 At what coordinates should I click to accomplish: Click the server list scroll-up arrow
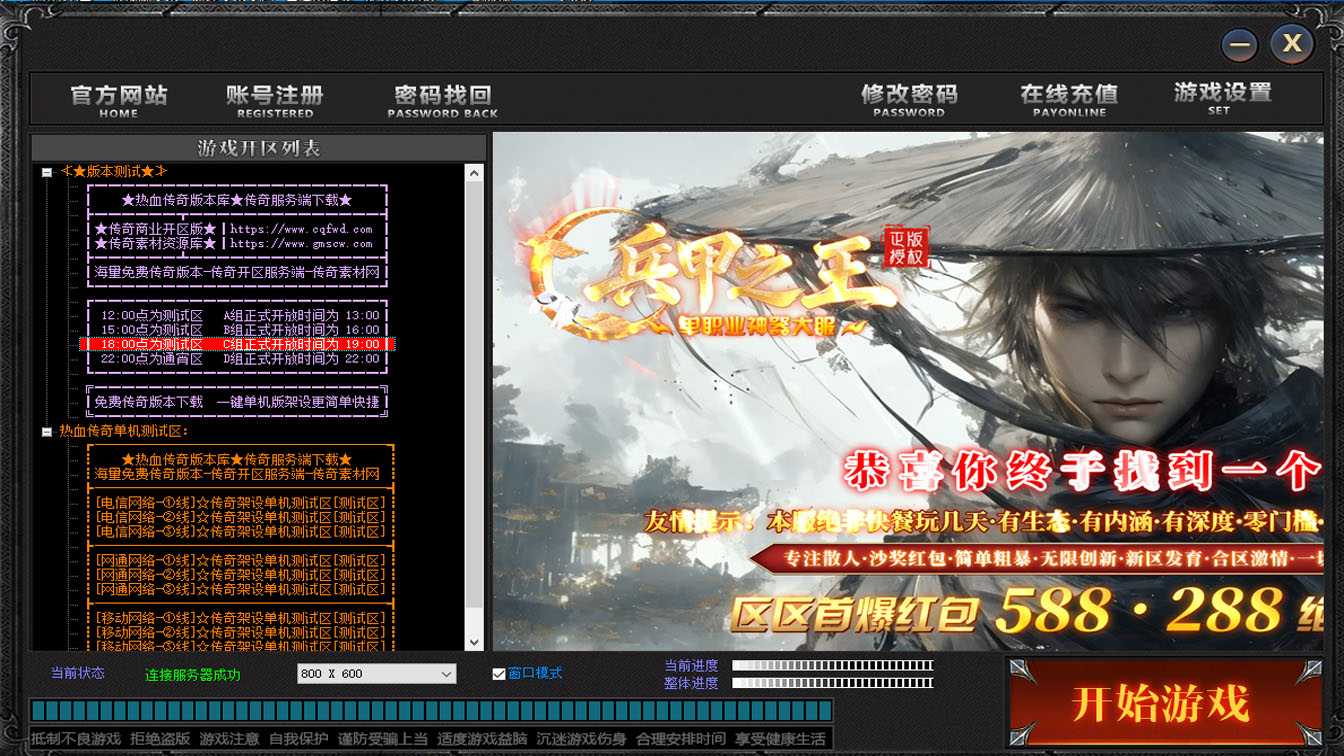(474, 173)
